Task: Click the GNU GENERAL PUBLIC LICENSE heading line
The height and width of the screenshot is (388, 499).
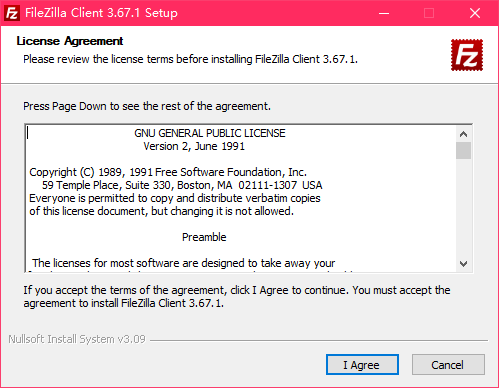Action: [210, 133]
